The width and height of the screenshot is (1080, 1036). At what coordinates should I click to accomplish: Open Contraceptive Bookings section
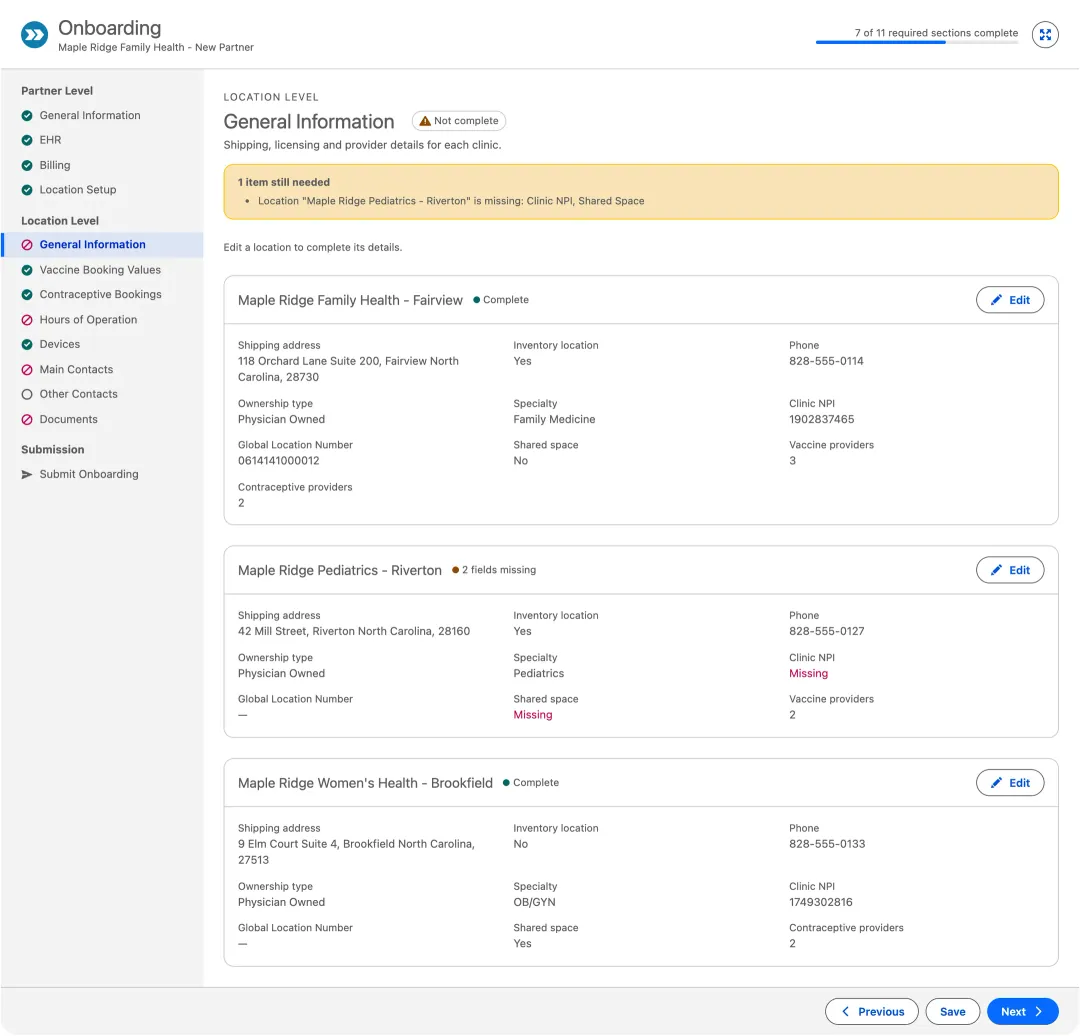(102, 295)
